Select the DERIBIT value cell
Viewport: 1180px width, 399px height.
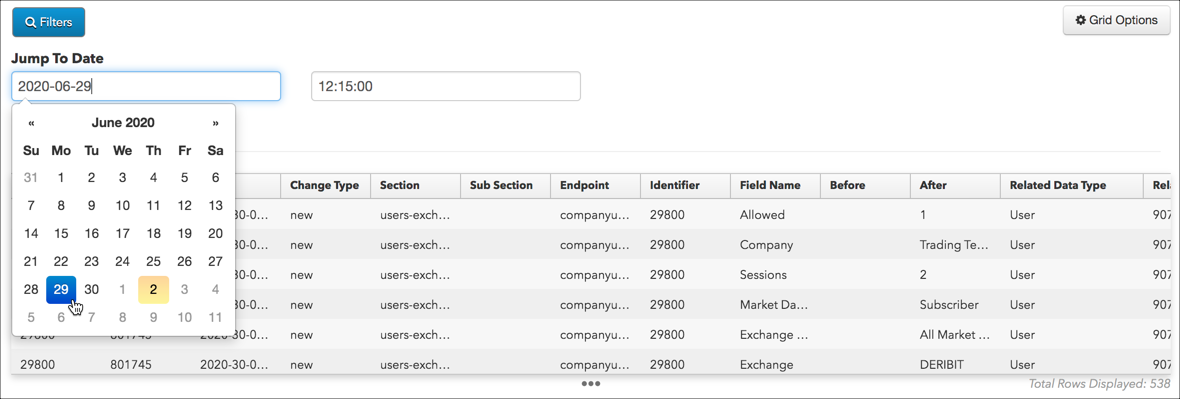click(x=955, y=365)
